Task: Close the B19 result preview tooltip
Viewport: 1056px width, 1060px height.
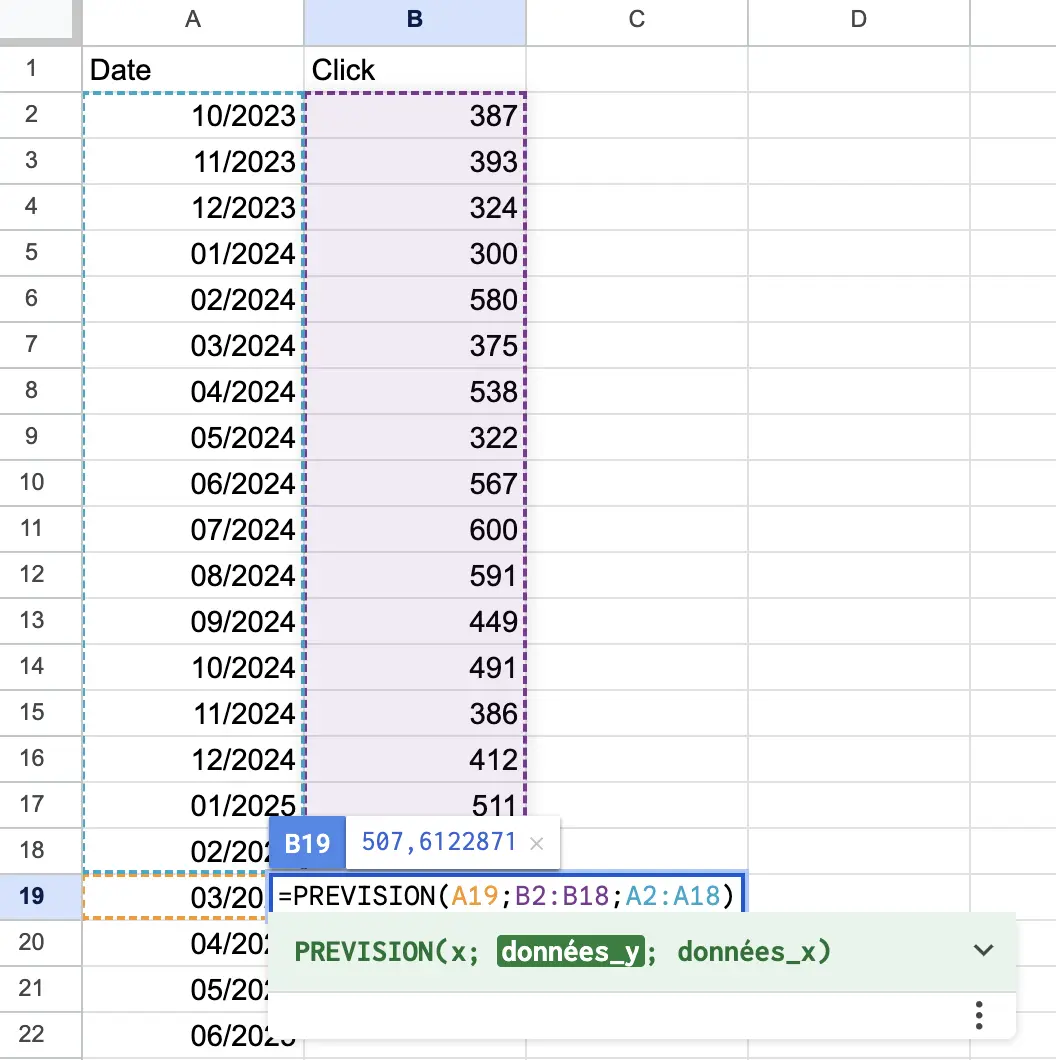Action: pos(536,844)
